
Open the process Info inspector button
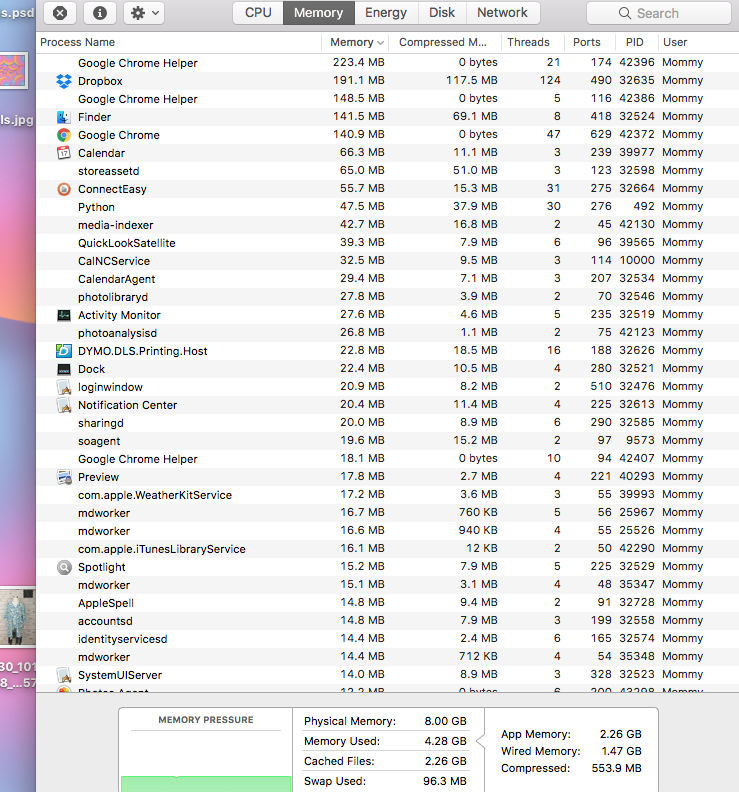(x=100, y=13)
